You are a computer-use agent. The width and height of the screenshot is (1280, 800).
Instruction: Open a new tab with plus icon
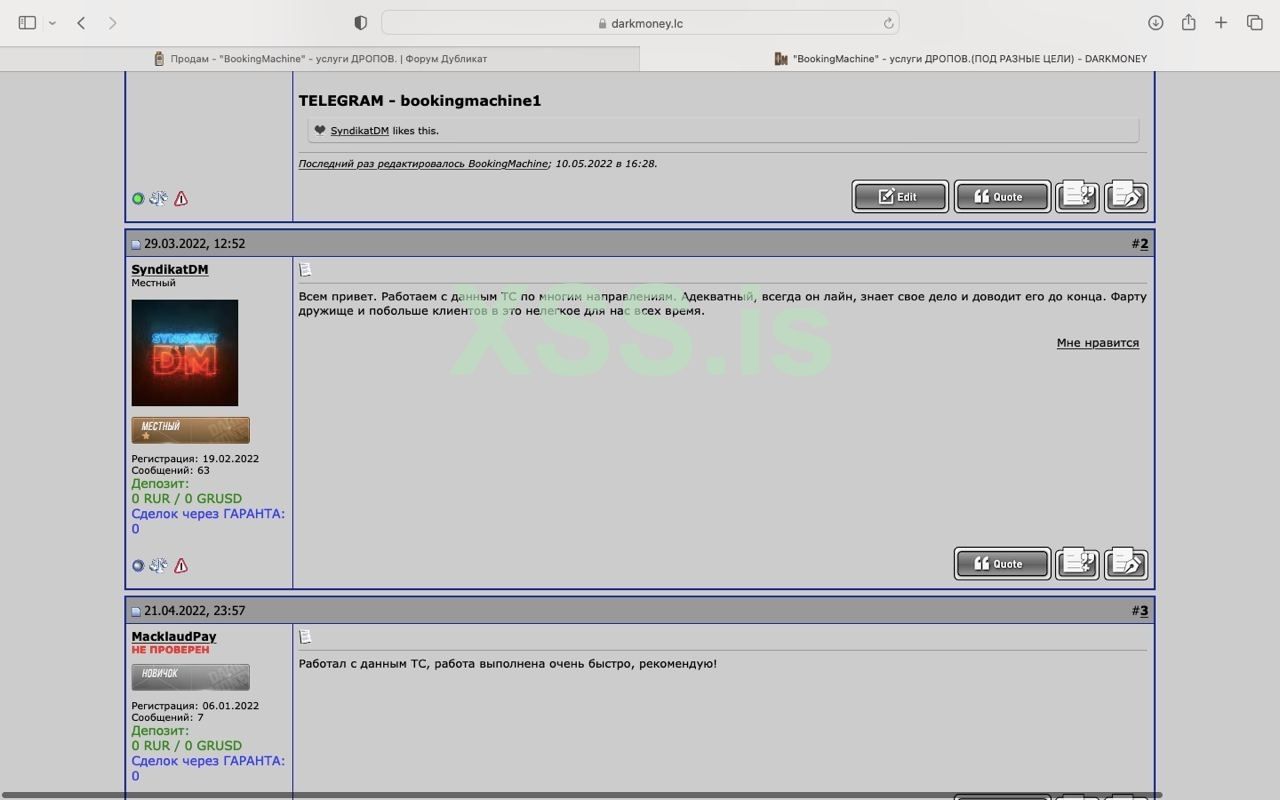pos(1221,23)
